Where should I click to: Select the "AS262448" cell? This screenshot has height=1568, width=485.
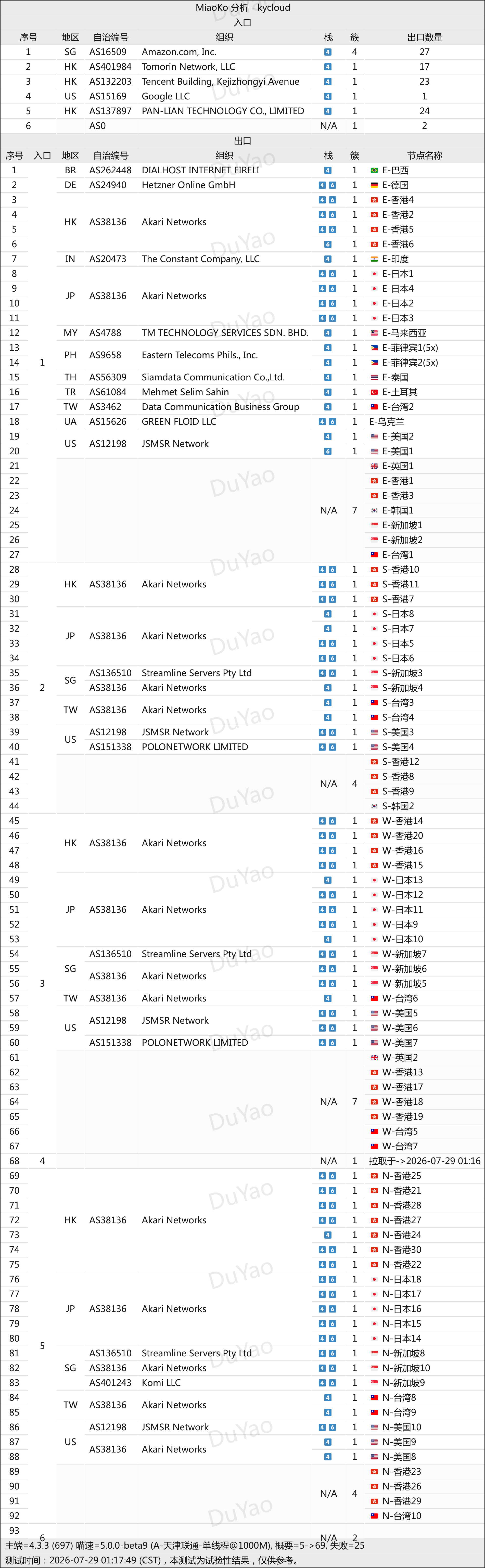coord(110,170)
